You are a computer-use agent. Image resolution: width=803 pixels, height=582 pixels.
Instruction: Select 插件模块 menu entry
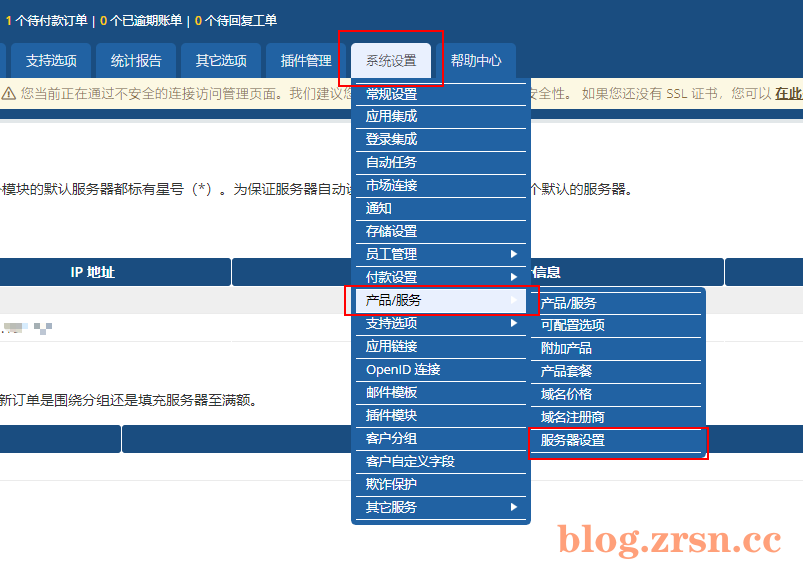point(441,415)
